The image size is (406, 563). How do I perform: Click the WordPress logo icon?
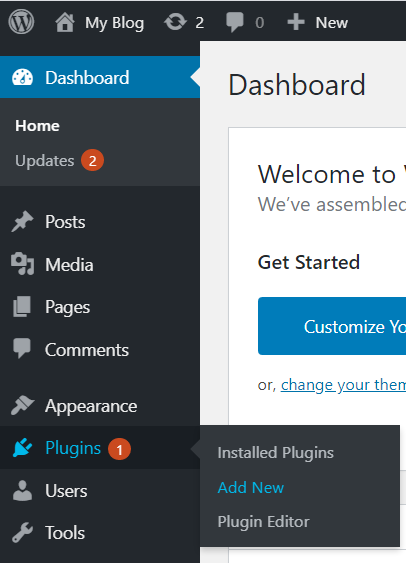(21, 22)
